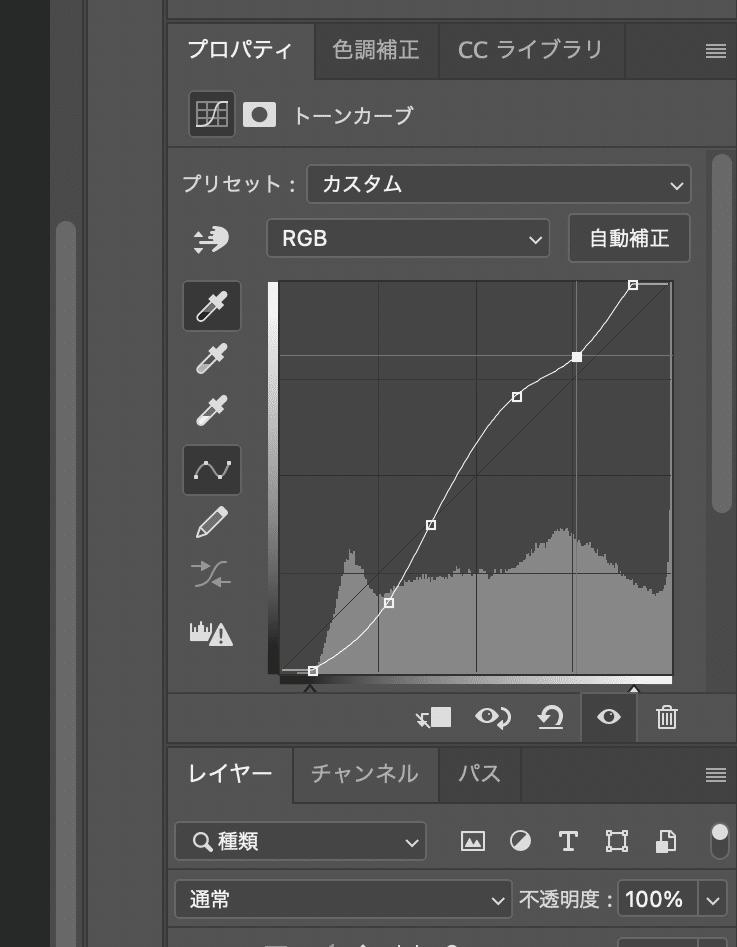Screen dimensions: 737x947
Task: Open the 種類 layer filter dropdown
Action: [x=300, y=841]
